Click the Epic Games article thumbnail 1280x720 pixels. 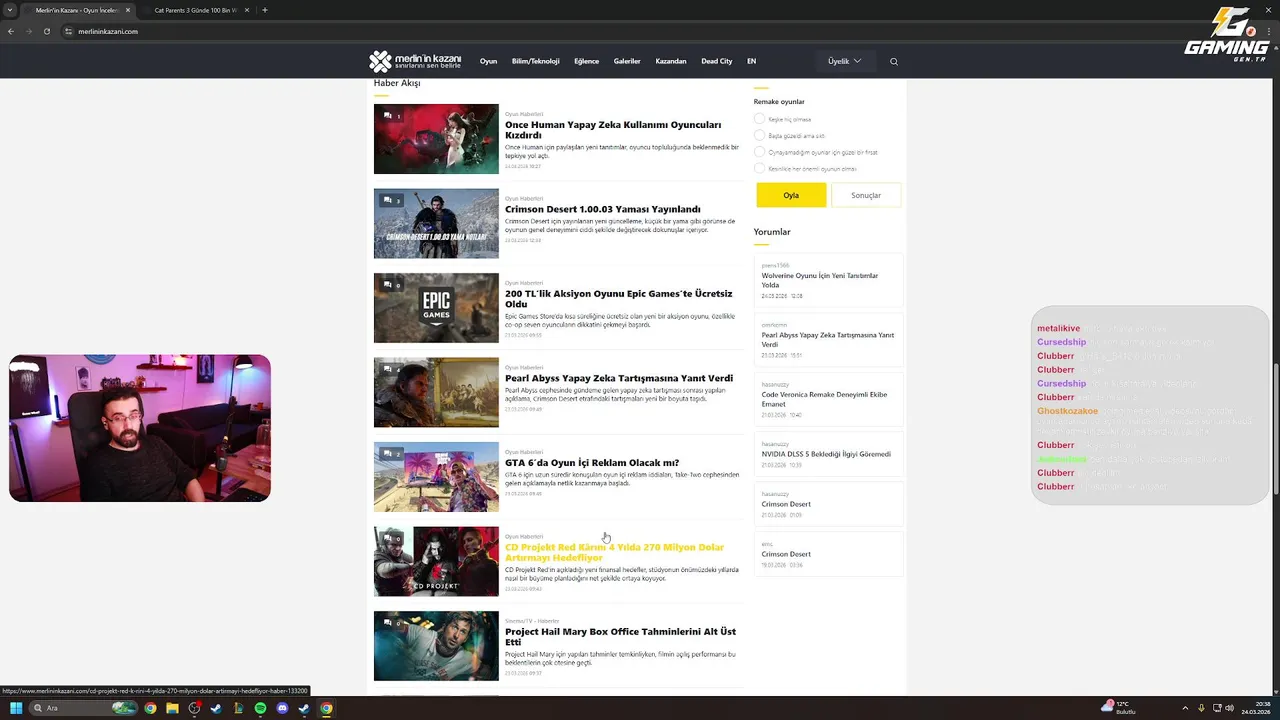coord(436,308)
